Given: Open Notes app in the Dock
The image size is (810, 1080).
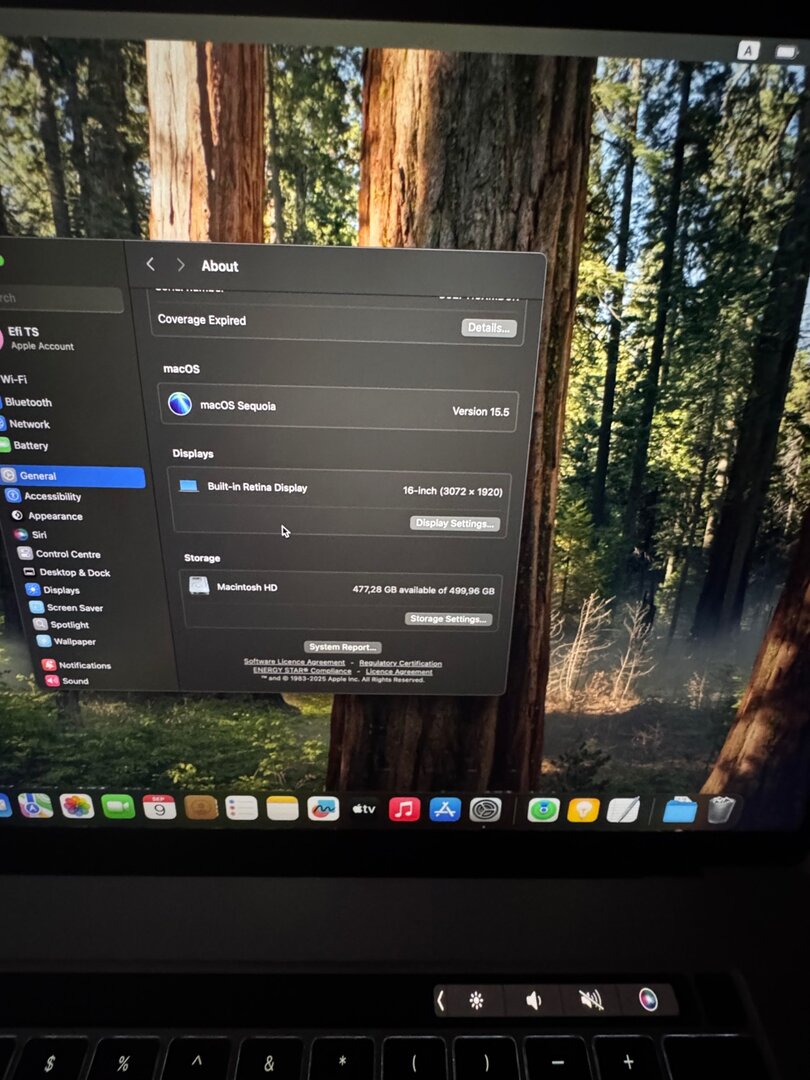Looking at the screenshot, I should pyautogui.click(x=282, y=809).
